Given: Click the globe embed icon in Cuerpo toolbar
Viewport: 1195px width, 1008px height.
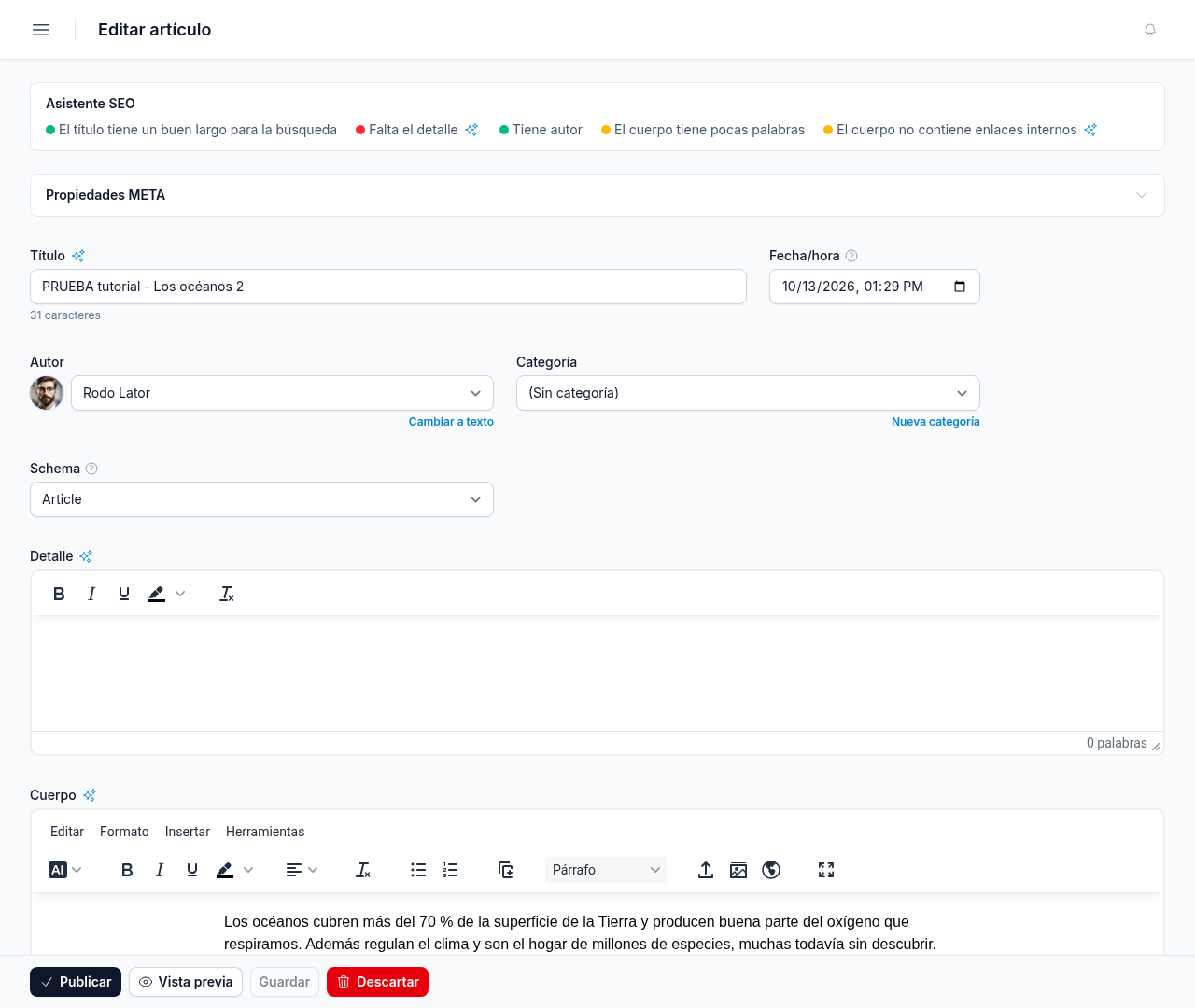Looking at the screenshot, I should click(771, 870).
